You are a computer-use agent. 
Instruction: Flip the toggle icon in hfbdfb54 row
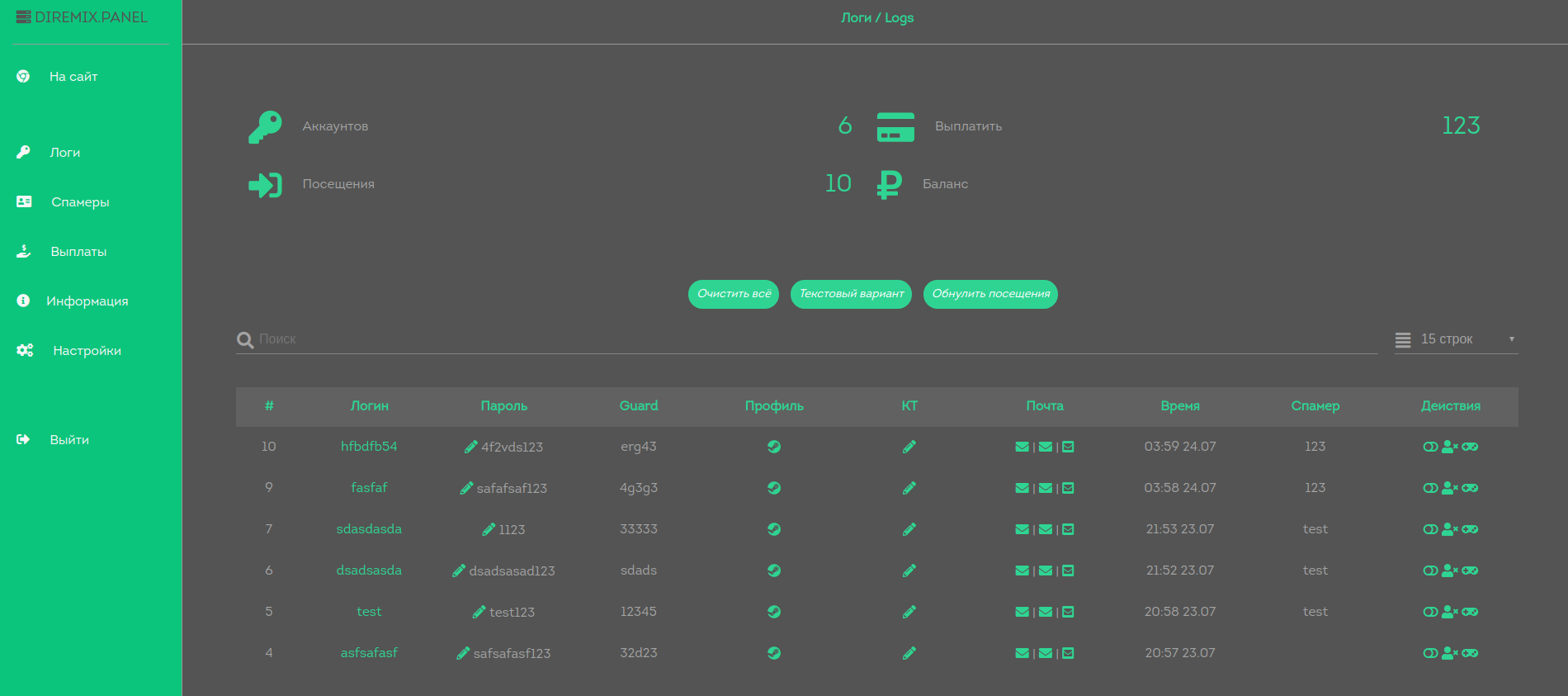click(1430, 447)
